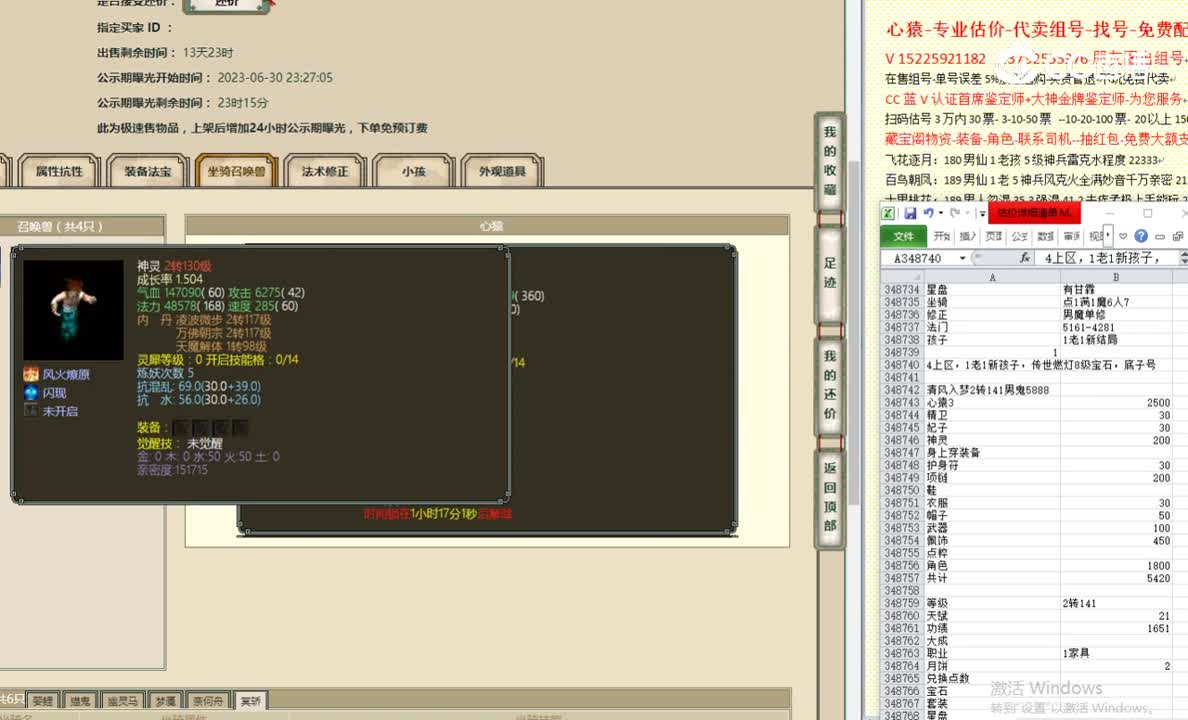The image size is (1188, 720).
Task: Click the 风火燎原 skill icon
Action: 31,374
